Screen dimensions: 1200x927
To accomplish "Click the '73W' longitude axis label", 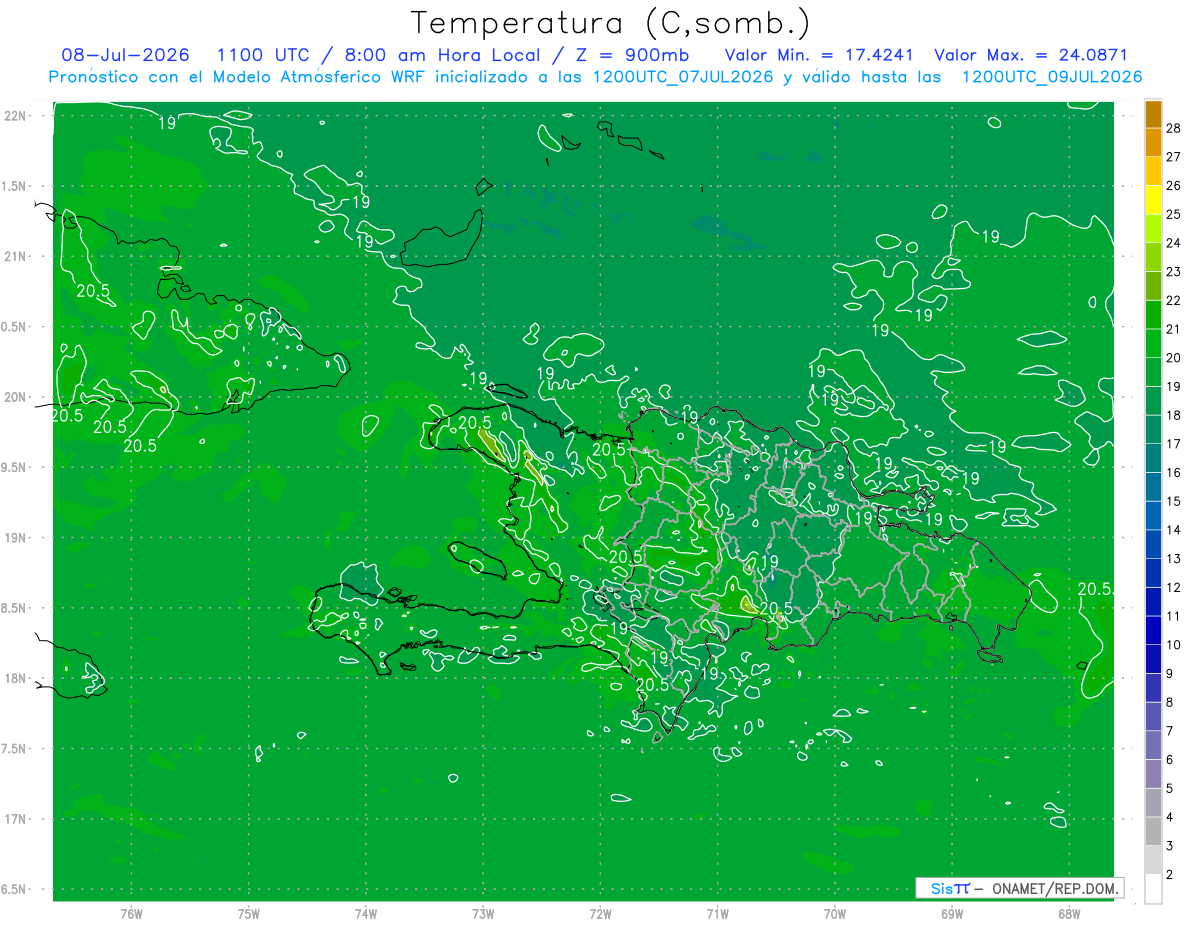I will point(483,913).
